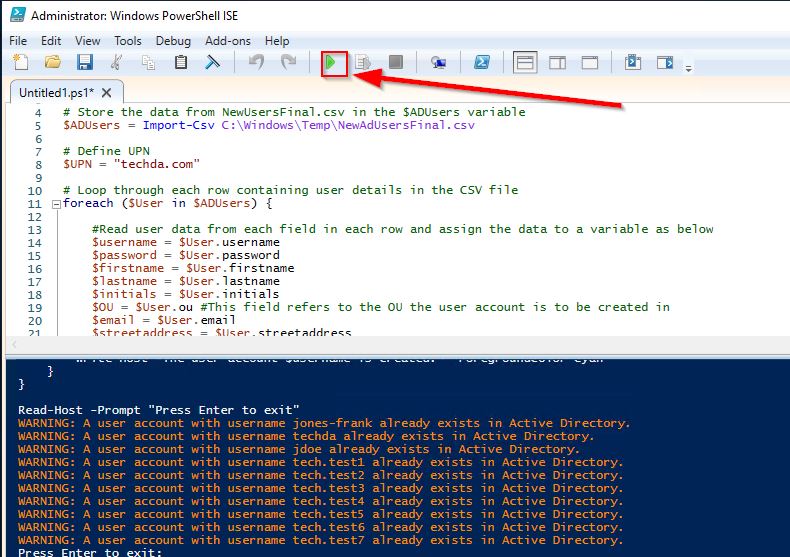The image size is (790, 557).
Task: Stop operation with square icon
Action: [396, 62]
